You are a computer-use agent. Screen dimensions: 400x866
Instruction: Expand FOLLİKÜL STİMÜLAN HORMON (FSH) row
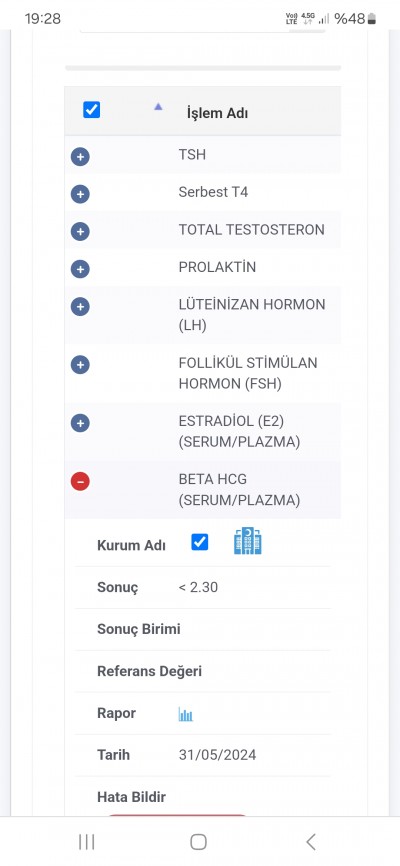[80, 365]
